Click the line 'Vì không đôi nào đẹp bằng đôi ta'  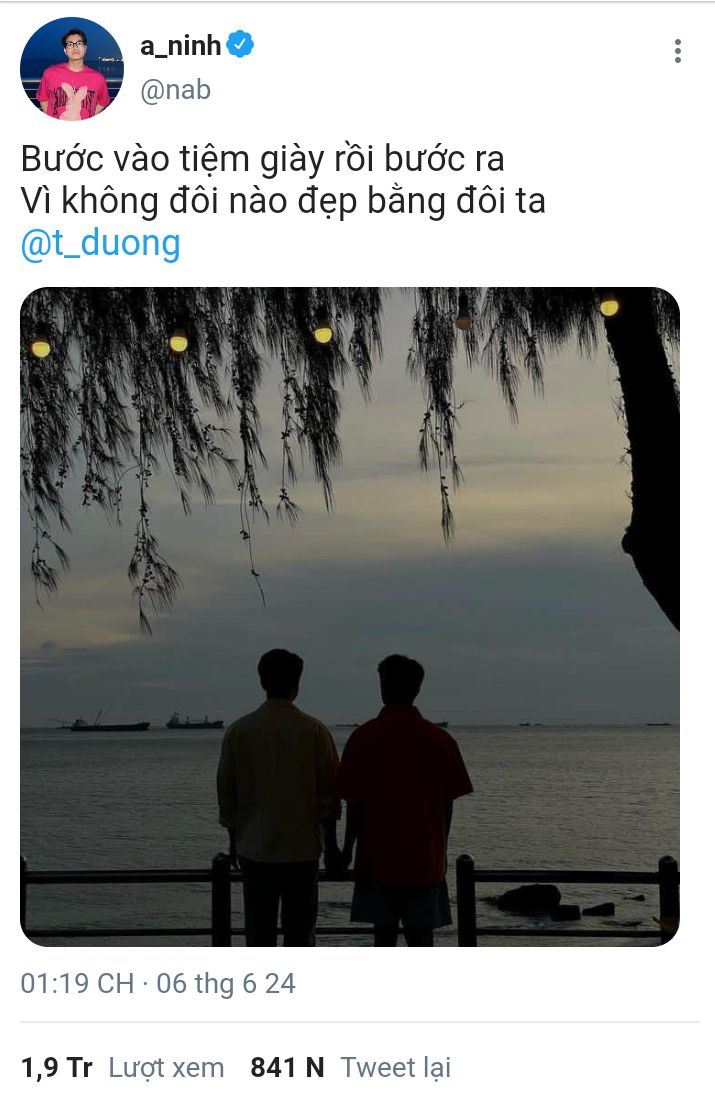click(x=283, y=201)
